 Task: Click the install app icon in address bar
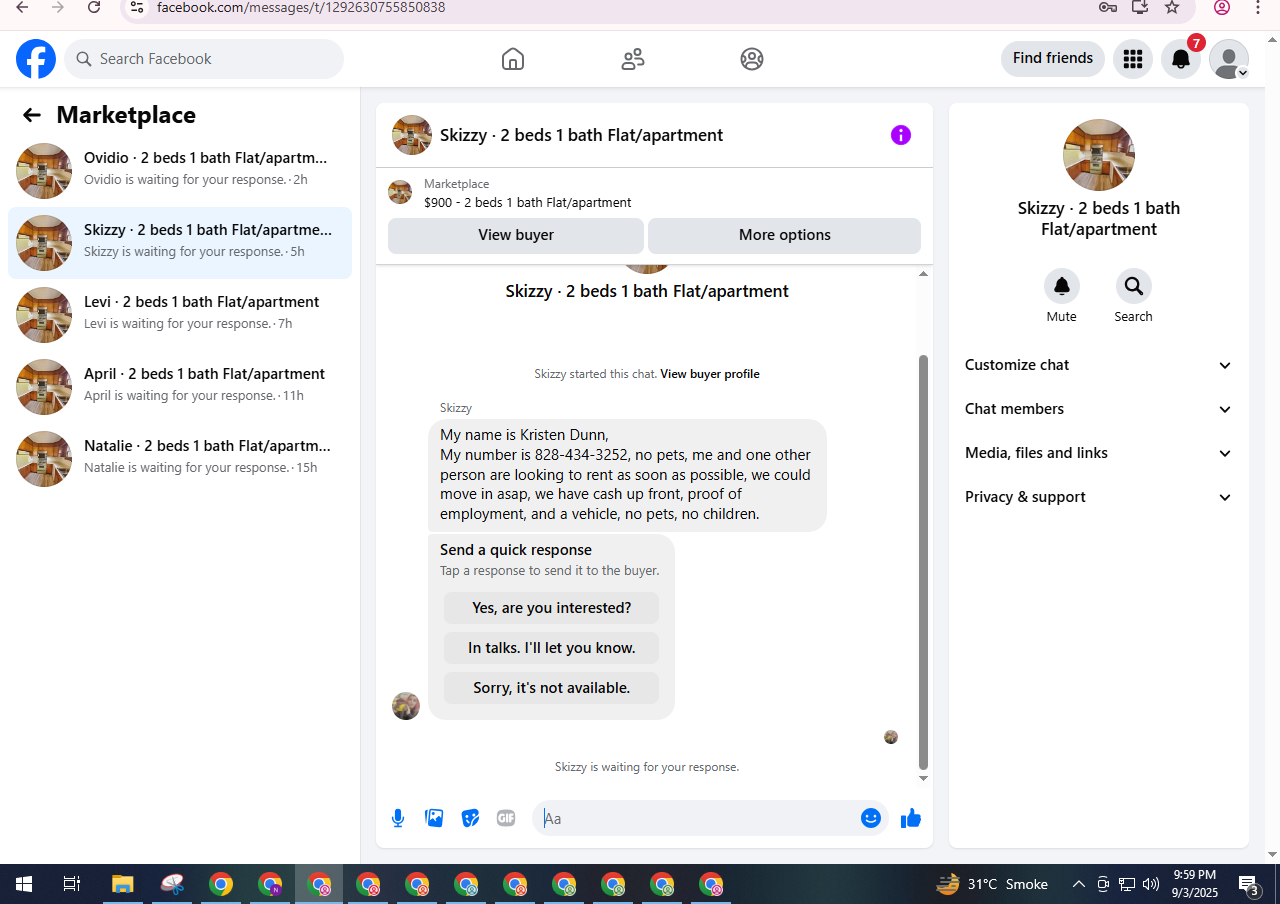point(1140,7)
